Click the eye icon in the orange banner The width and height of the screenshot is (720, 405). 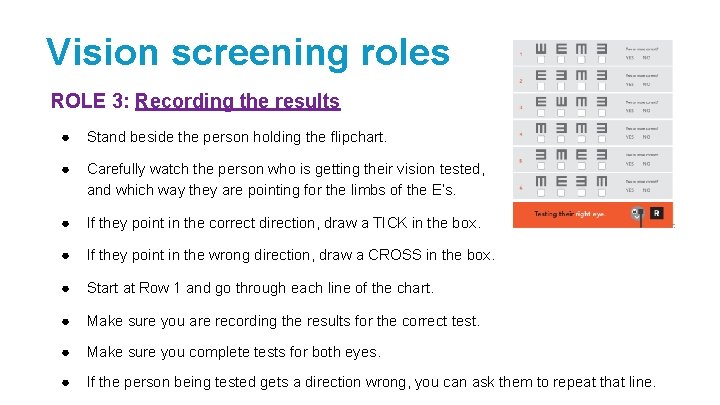pos(636,214)
